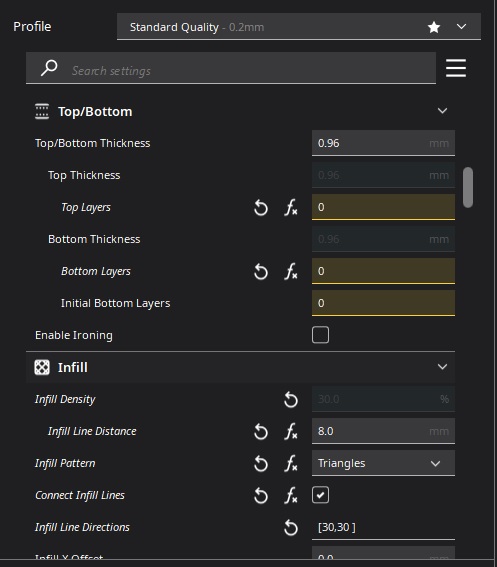Click the settings panel scrollbar handle
This screenshot has width=497, height=567.
coord(468,187)
